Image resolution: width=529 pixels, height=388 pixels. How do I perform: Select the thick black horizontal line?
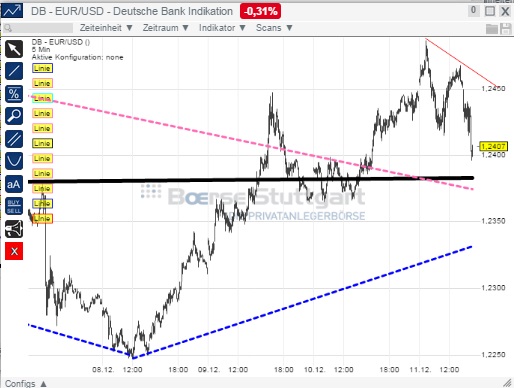click(251, 180)
